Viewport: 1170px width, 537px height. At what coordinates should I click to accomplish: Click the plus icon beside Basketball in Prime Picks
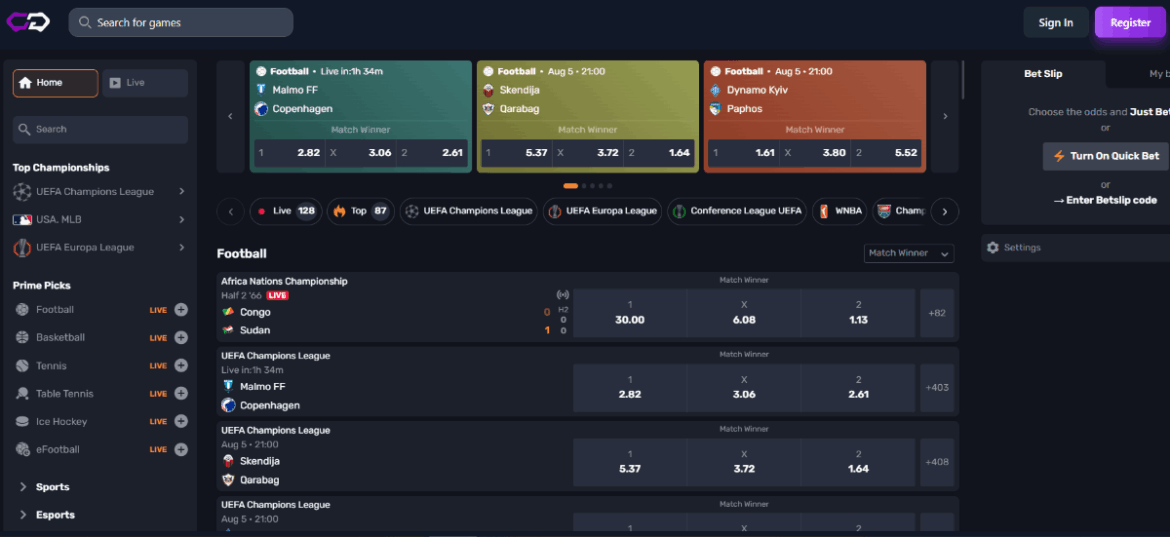coord(181,337)
